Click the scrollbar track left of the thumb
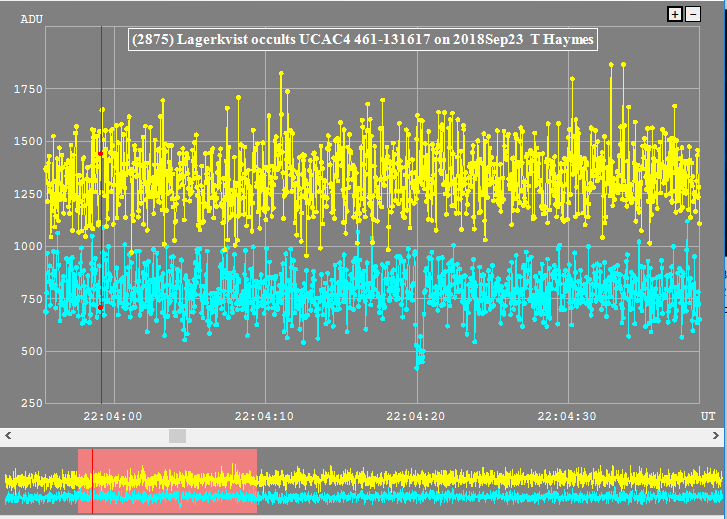The height and width of the screenshot is (519, 727). click(90, 436)
